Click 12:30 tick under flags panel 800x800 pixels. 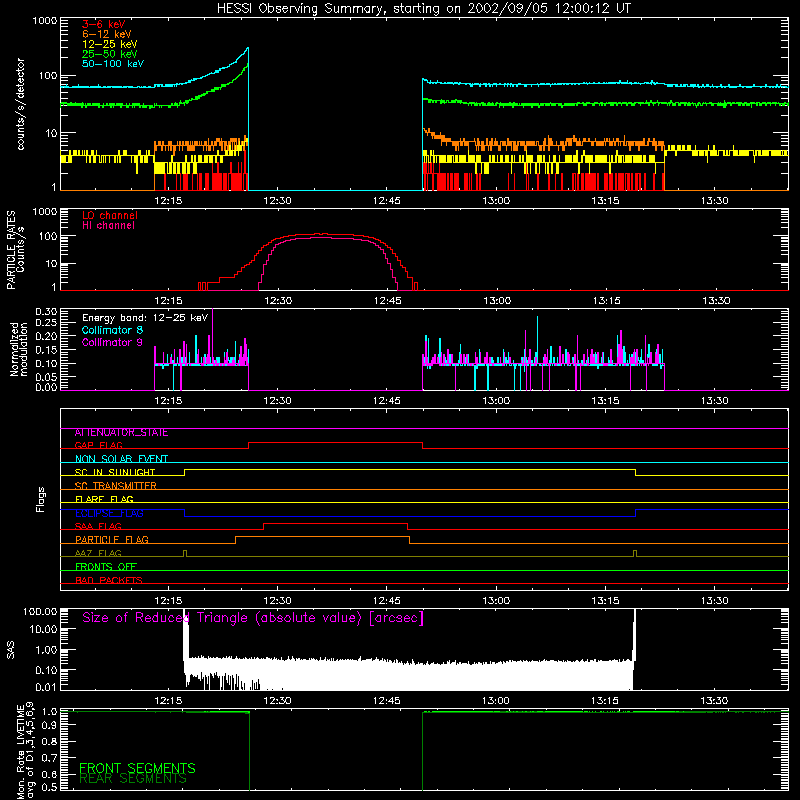pos(278,601)
